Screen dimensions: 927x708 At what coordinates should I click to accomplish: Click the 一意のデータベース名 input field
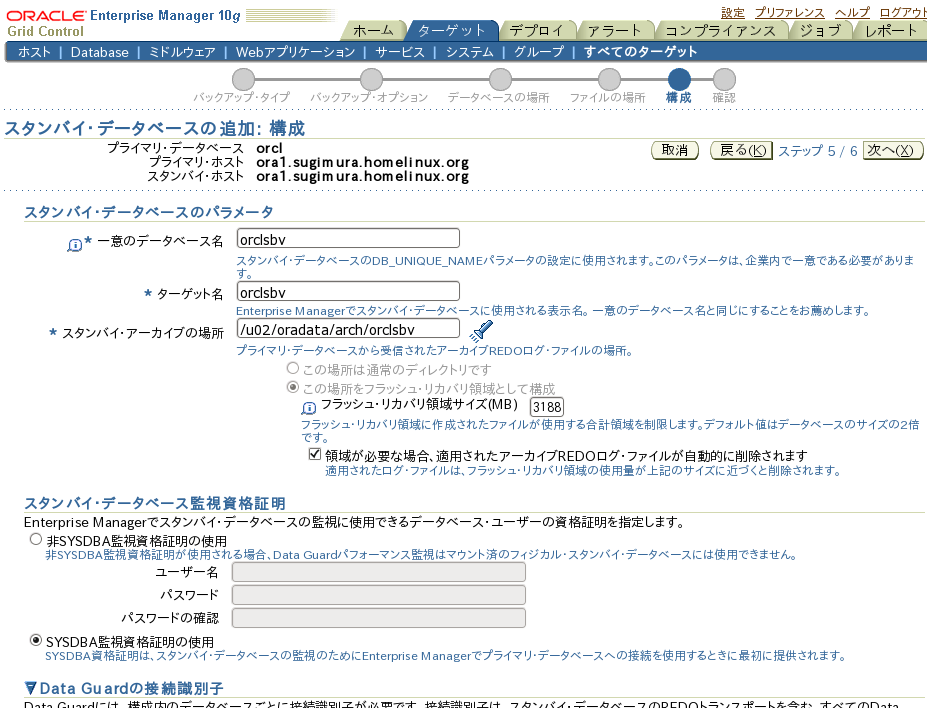pyautogui.click(x=348, y=239)
